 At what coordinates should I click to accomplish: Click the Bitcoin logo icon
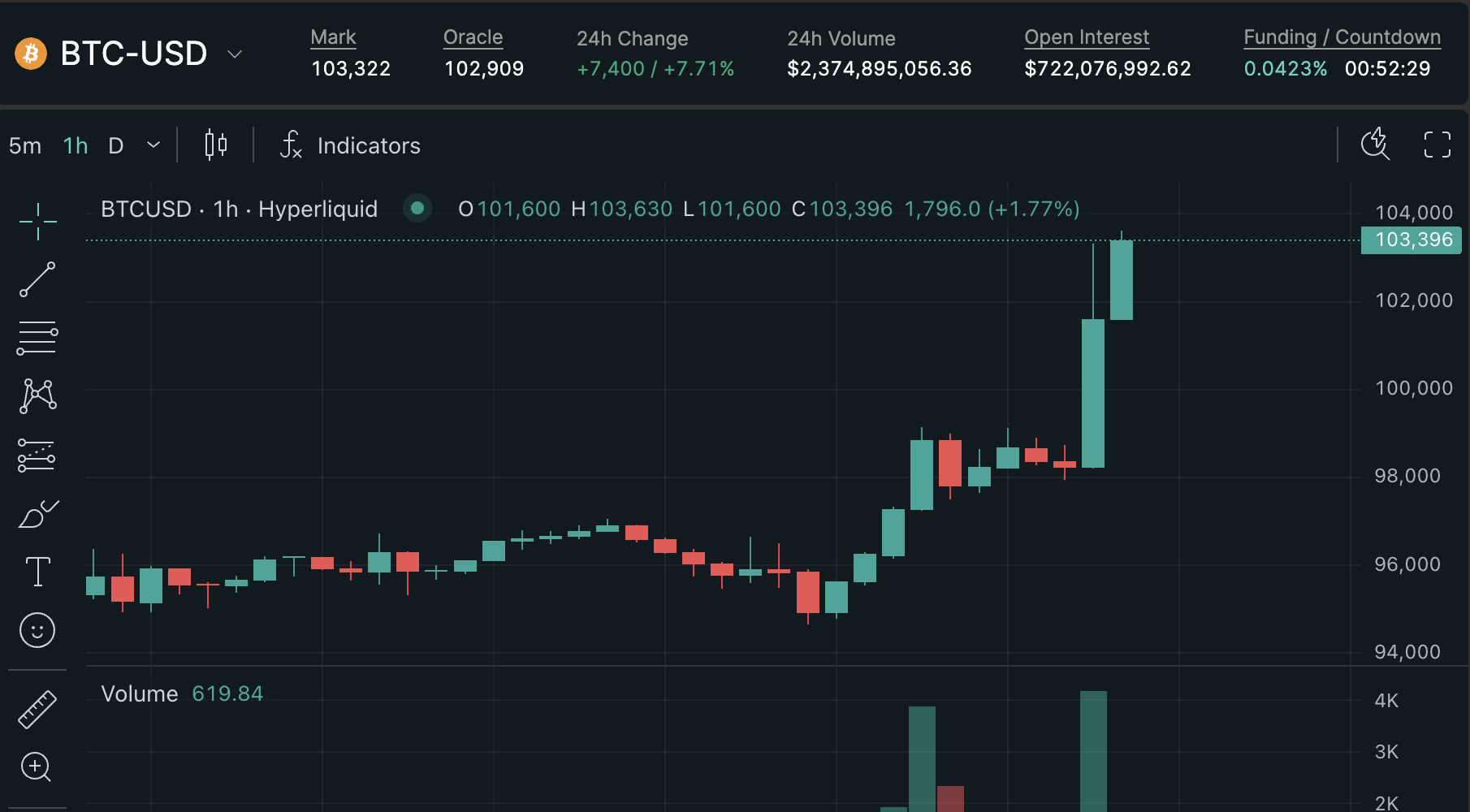[31, 54]
